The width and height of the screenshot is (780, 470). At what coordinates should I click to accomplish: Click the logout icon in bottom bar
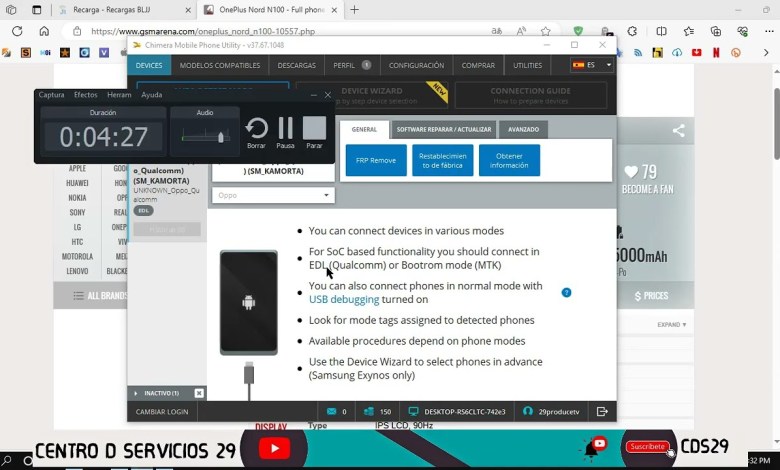[602, 411]
